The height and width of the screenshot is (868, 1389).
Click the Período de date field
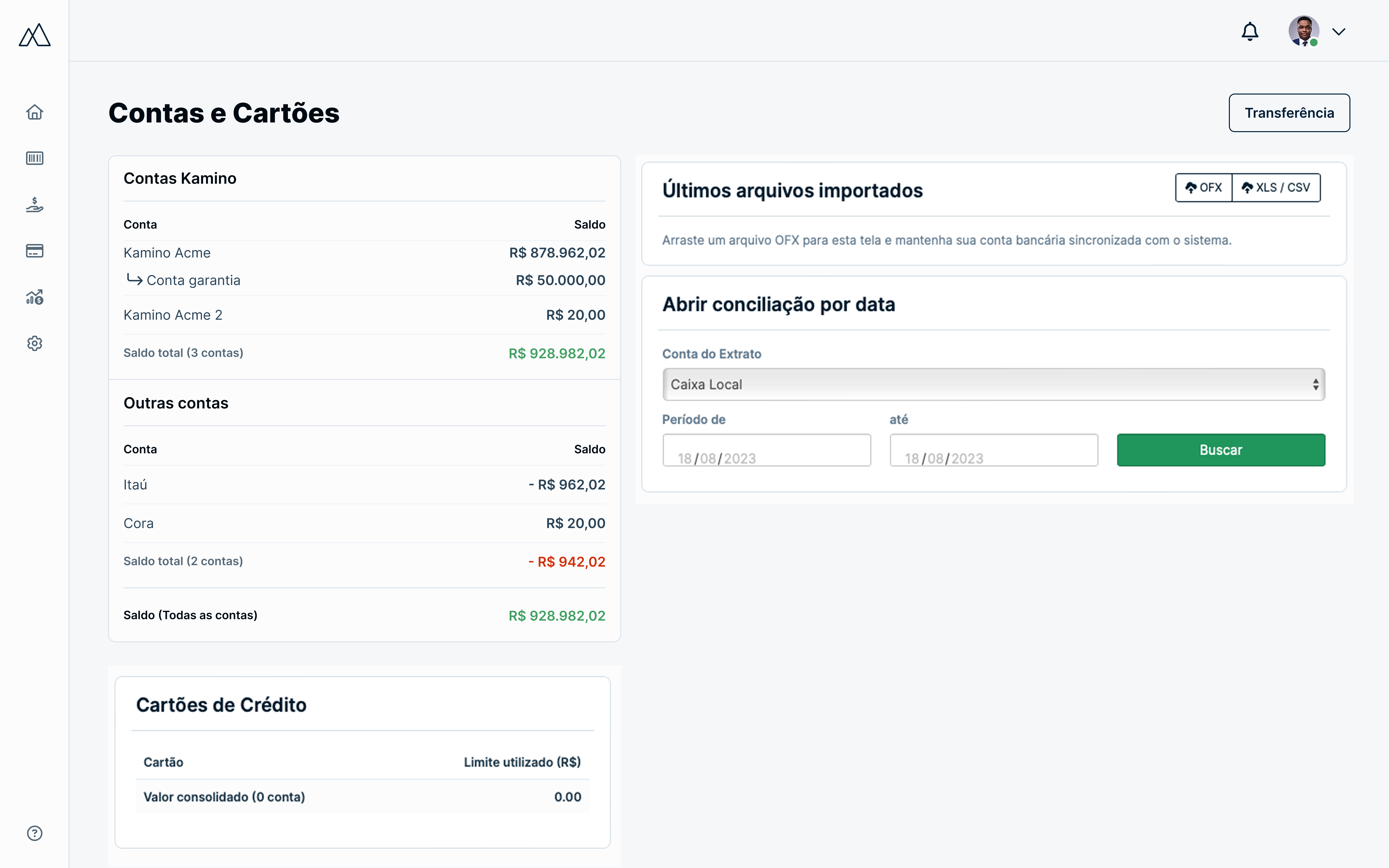point(767,450)
